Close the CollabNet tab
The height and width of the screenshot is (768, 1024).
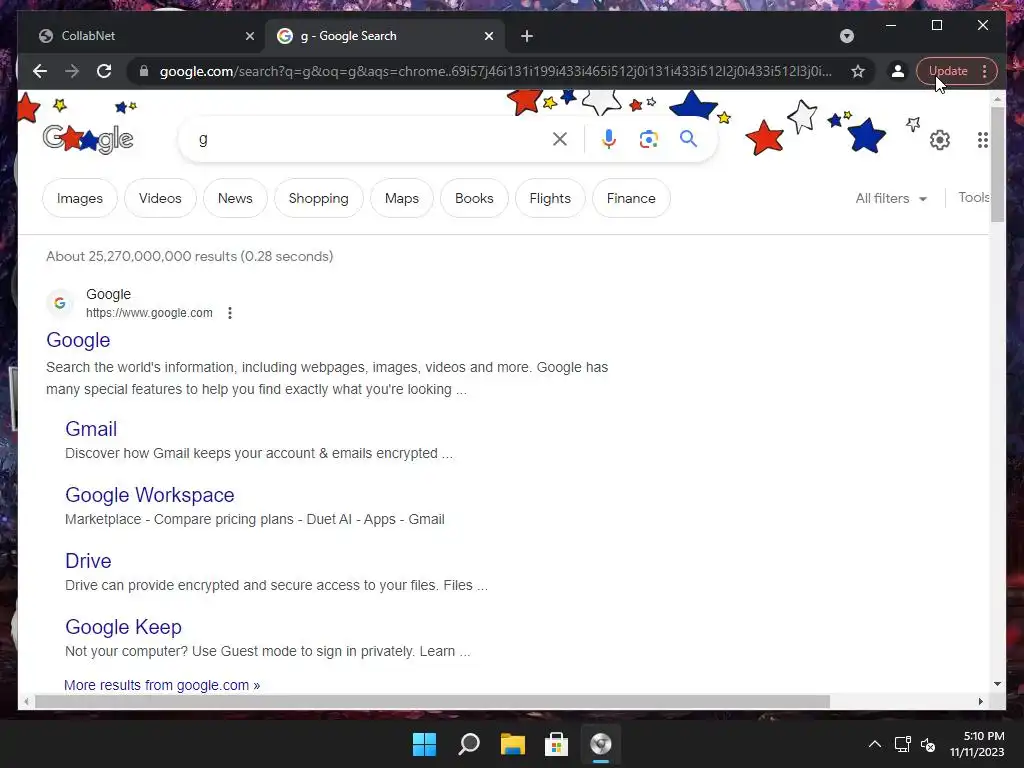[x=249, y=36]
